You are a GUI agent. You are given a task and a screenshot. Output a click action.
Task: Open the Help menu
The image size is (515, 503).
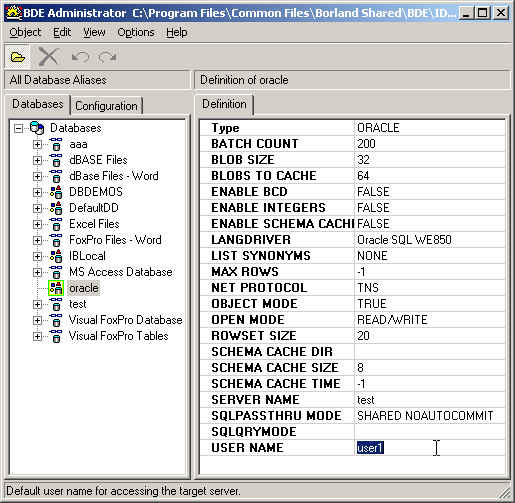(177, 32)
